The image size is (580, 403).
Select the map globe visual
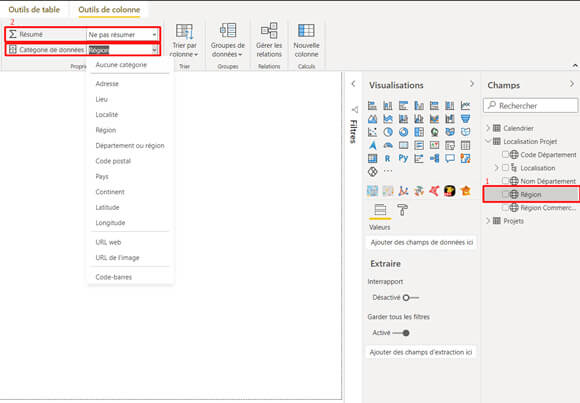[434, 132]
